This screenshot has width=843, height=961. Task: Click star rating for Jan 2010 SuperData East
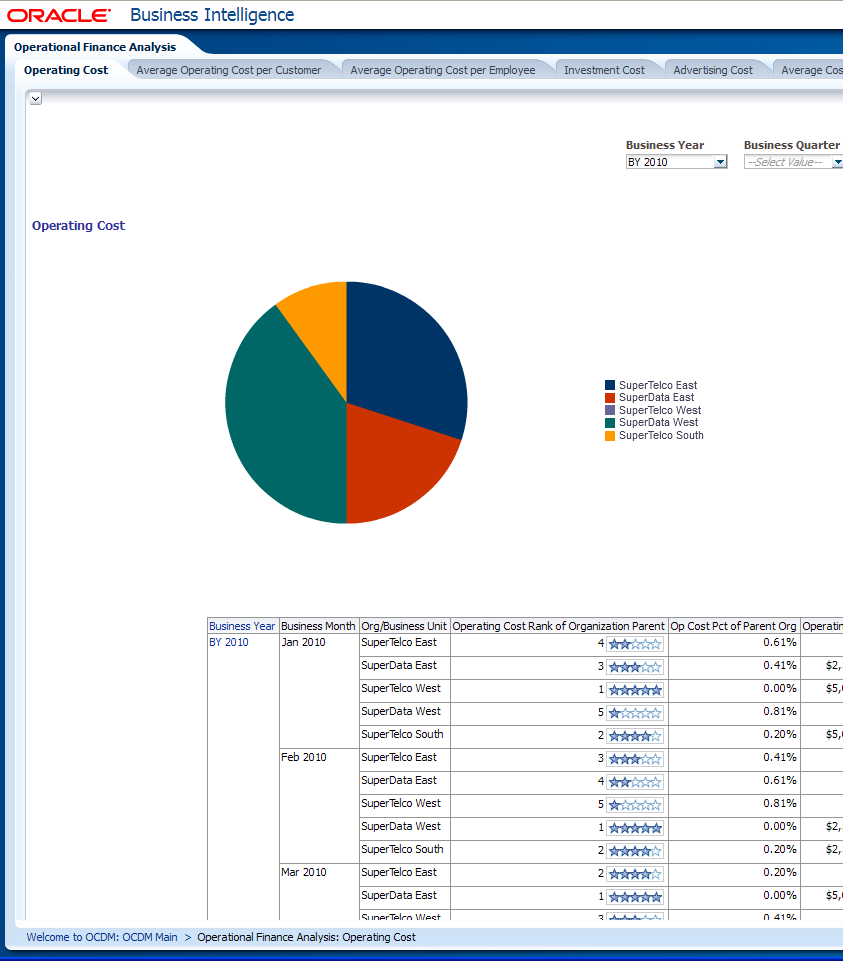tap(635, 667)
